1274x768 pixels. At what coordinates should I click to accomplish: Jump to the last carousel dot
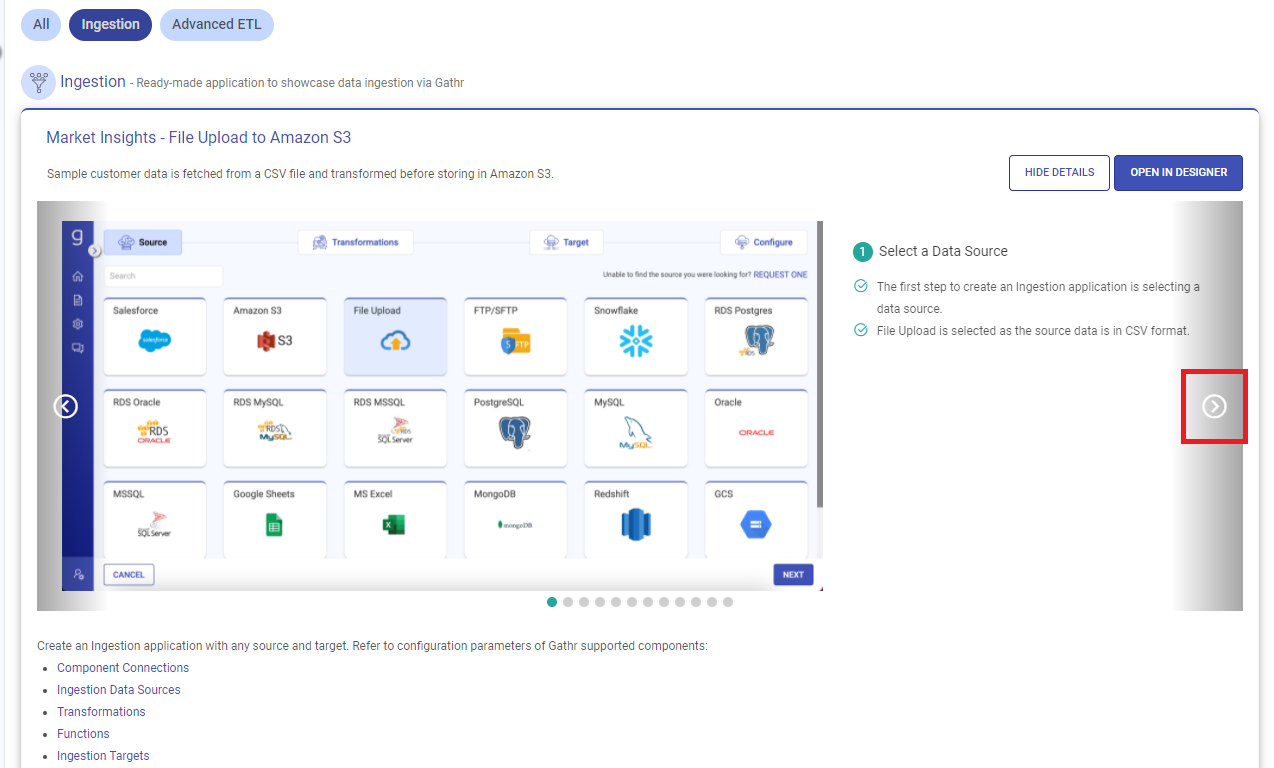click(x=728, y=602)
